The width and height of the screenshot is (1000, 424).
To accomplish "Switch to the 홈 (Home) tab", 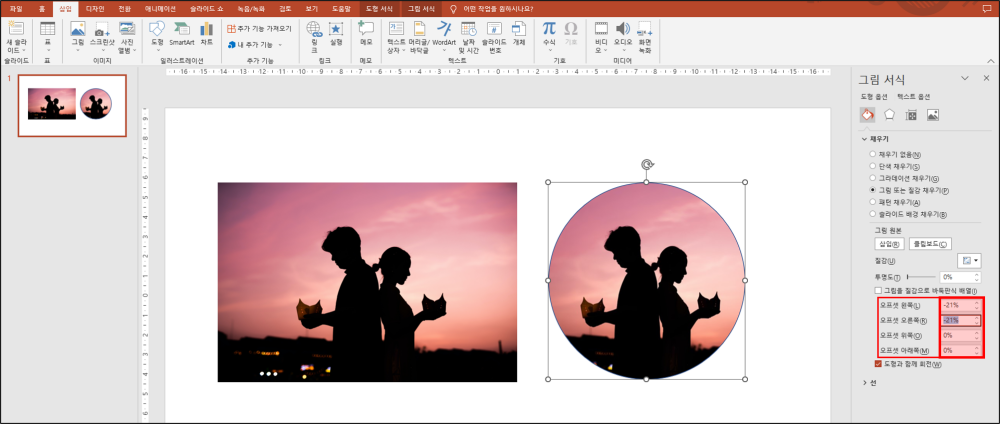I will click(x=41, y=9).
